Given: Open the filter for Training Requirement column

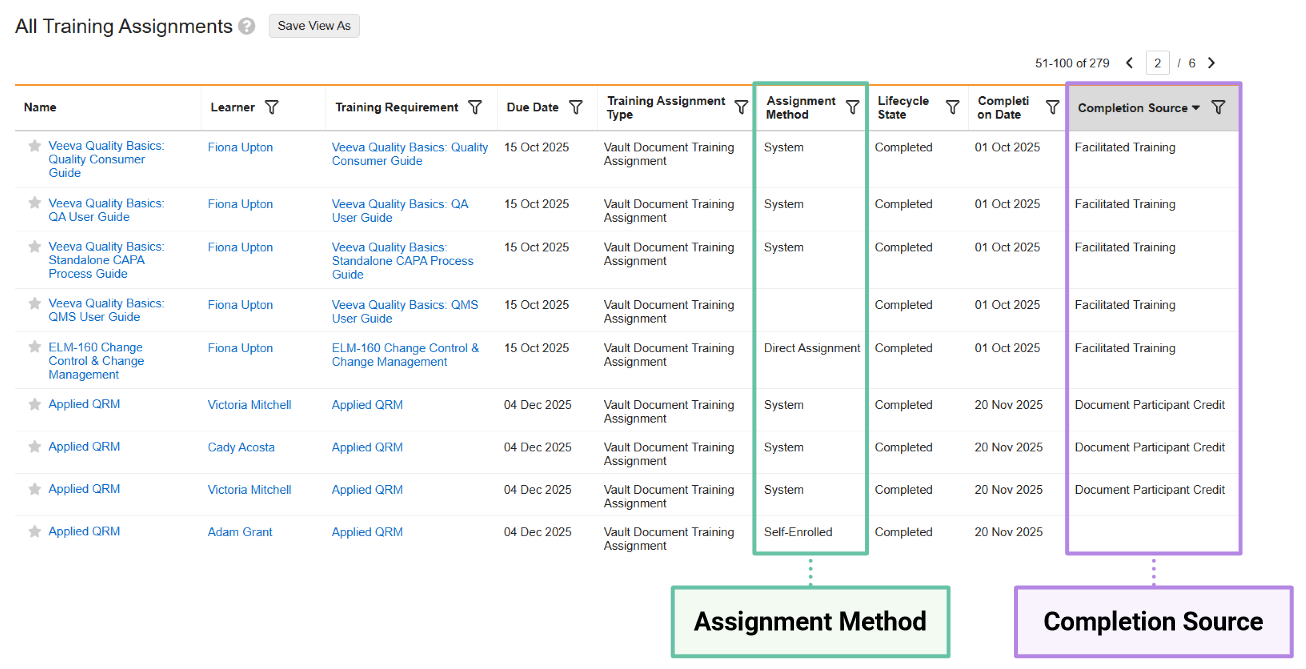Looking at the screenshot, I should tap(475, 107).
